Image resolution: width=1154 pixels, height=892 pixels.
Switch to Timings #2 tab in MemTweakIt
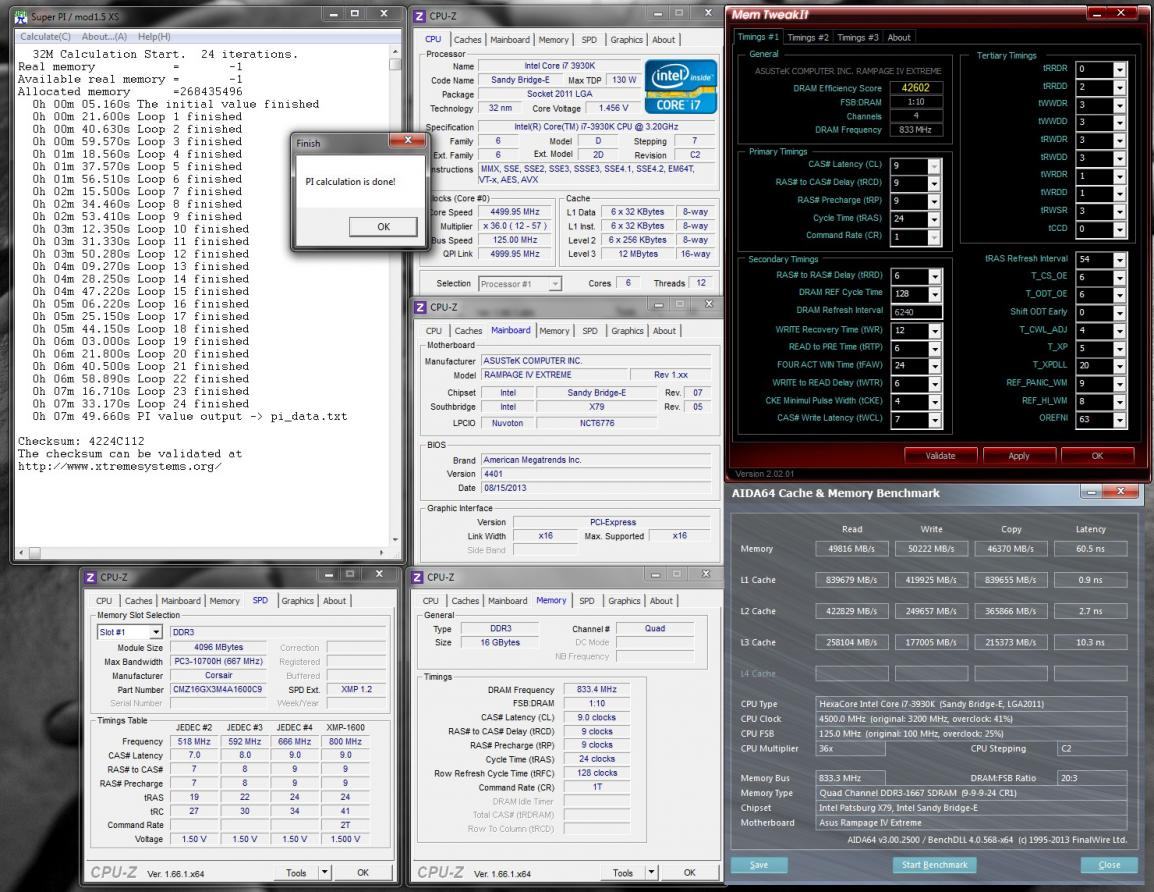[x=807, y=38]
